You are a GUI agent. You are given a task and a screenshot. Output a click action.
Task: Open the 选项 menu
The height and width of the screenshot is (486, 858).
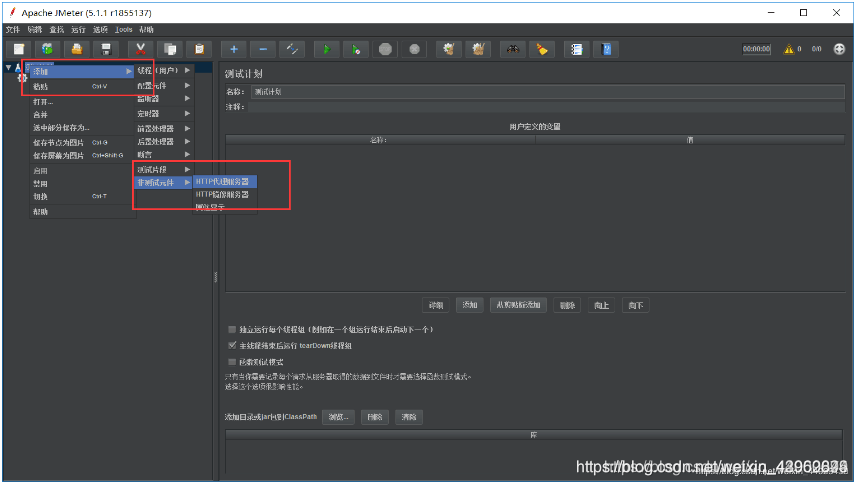pyautogui.click(x=100, y=30)
